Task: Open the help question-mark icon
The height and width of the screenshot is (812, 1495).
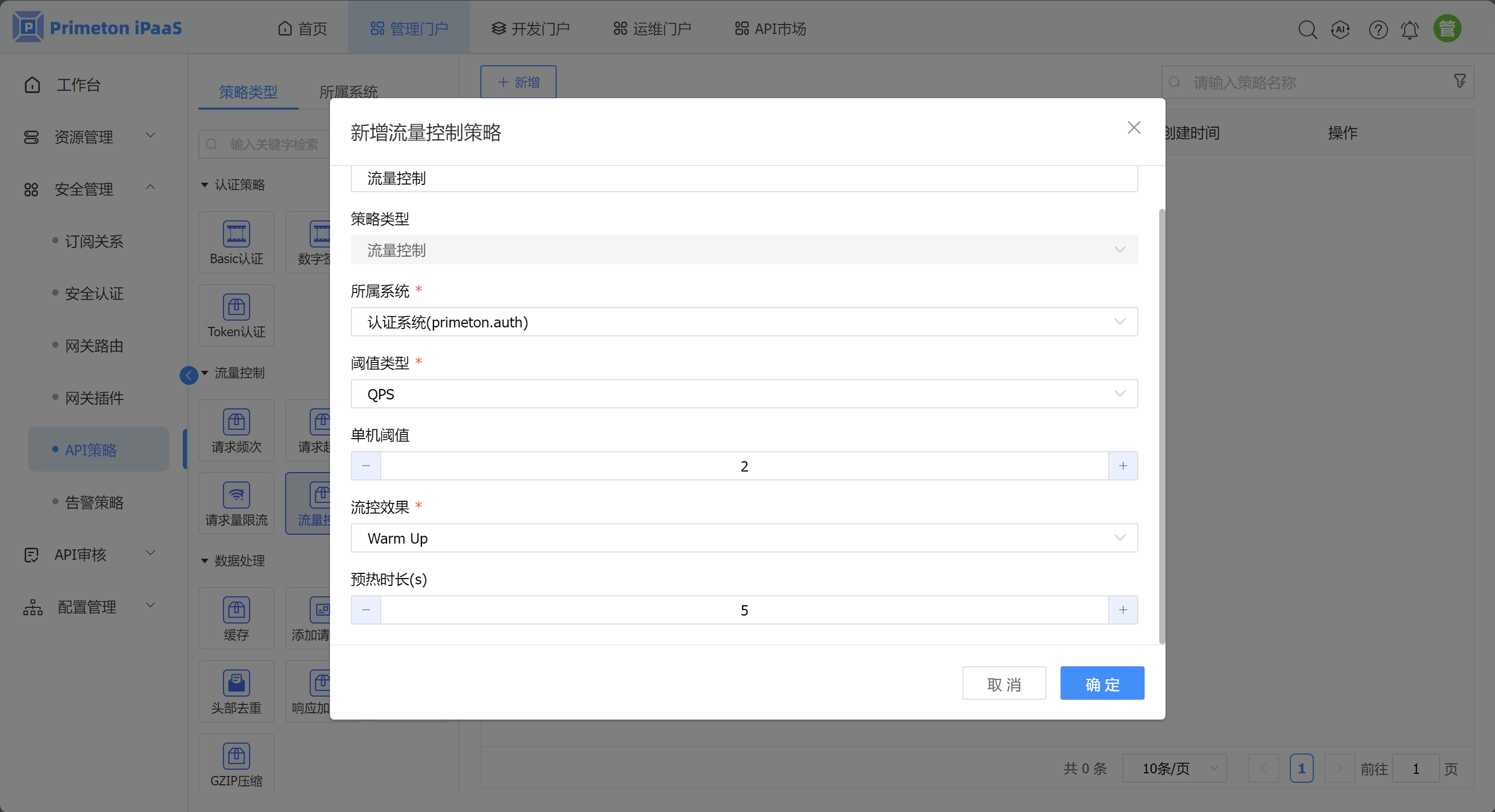Action: coord(1378,29)
